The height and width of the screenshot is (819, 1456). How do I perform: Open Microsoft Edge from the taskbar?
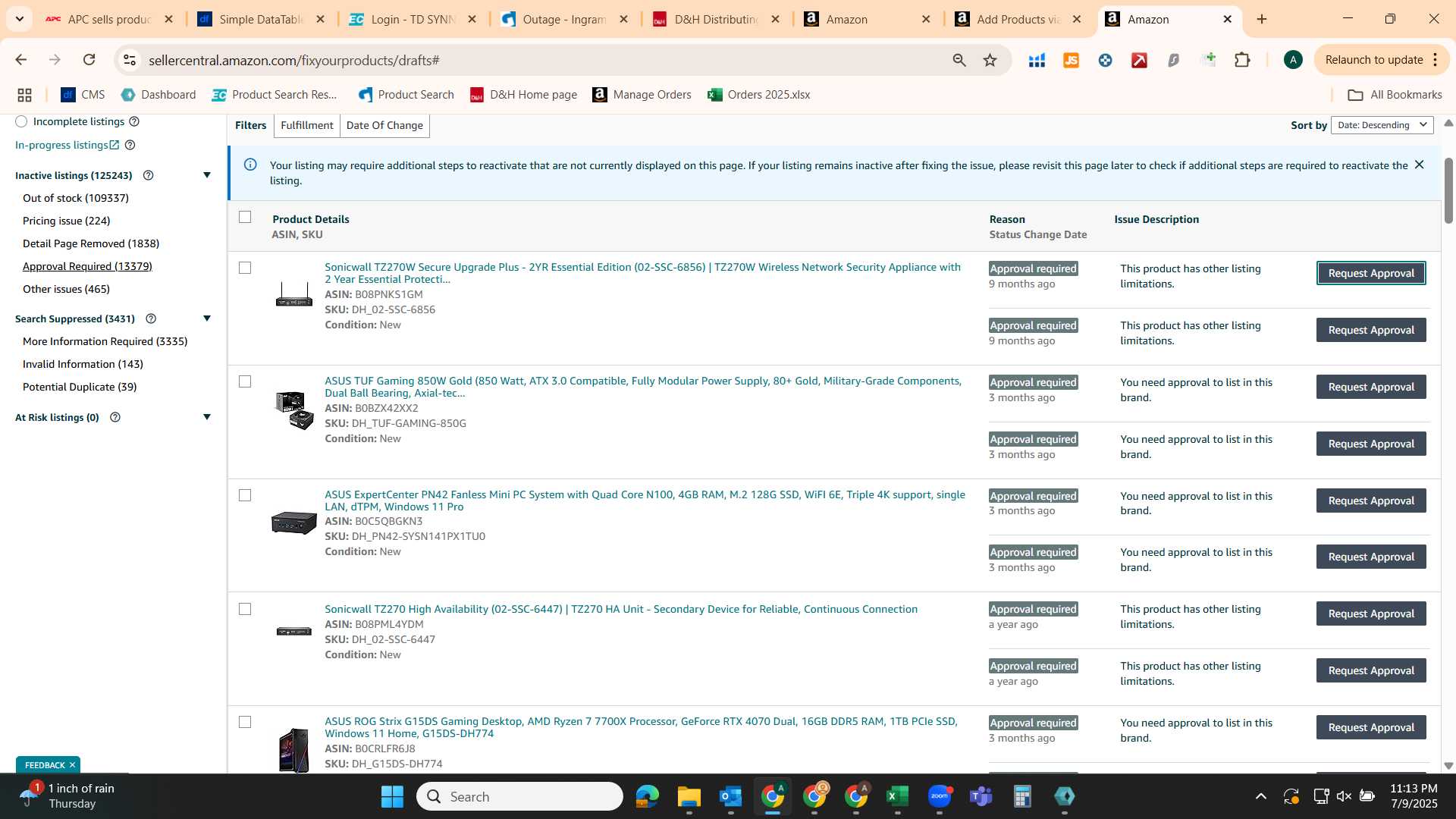click(x=647, y=796)
